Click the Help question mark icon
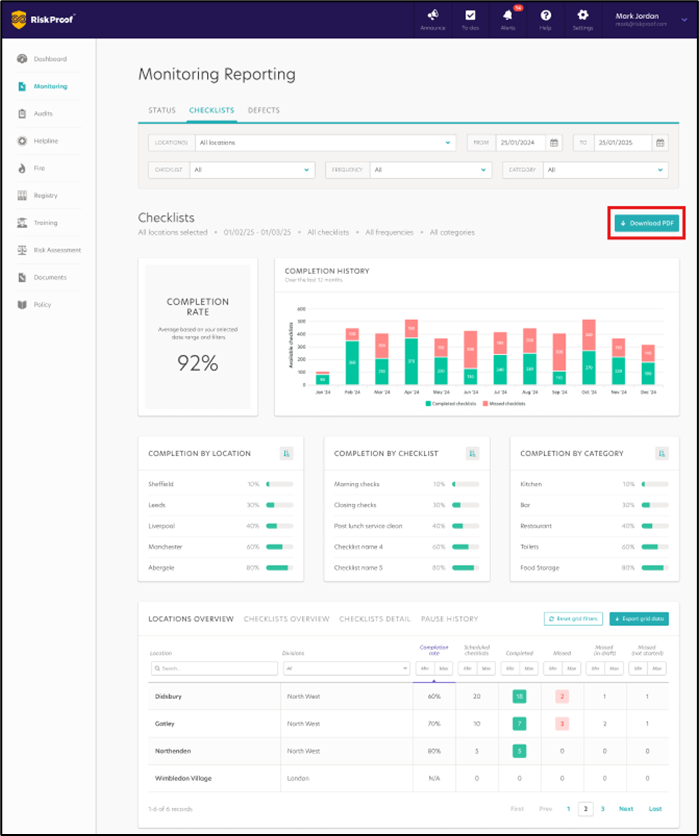 pos(545,18)
